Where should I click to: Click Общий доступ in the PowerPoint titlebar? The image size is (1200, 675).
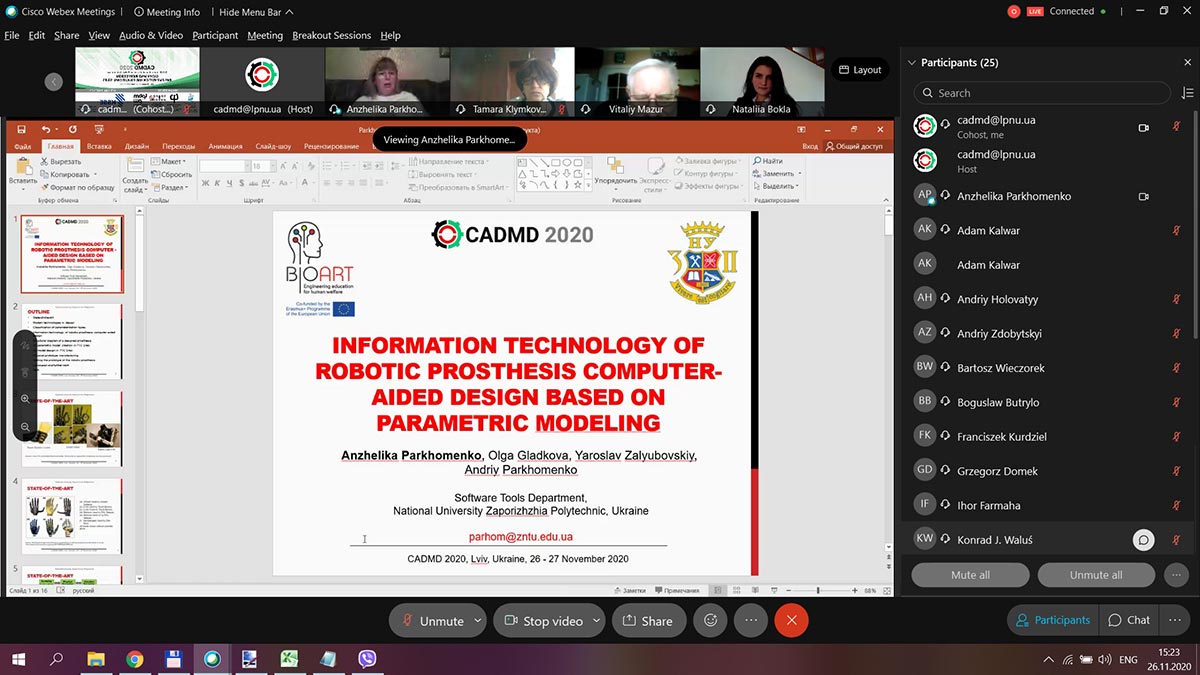tap(852, 144)
